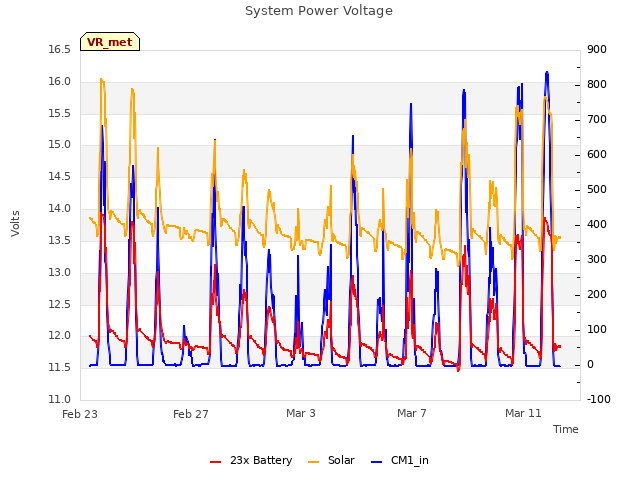This screenshot has height=480, width=640.
Task: Click the 11.0 left axis value
Action: pyautogui.click(x=60, y=399)
